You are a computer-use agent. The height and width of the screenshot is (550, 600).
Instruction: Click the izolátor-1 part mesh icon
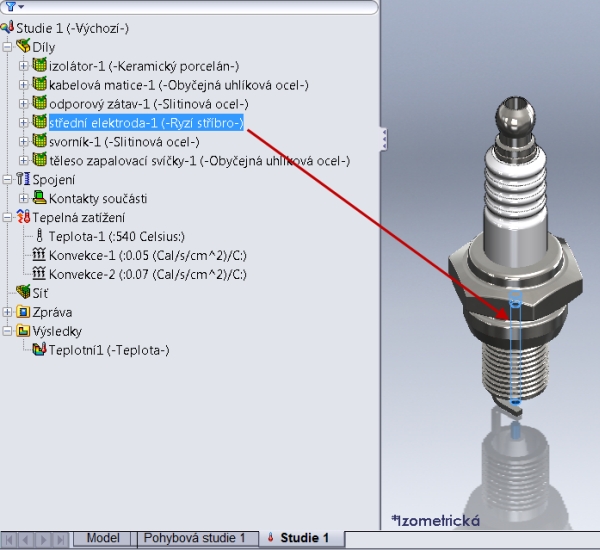pyautogui.click(x=39, y=65)
